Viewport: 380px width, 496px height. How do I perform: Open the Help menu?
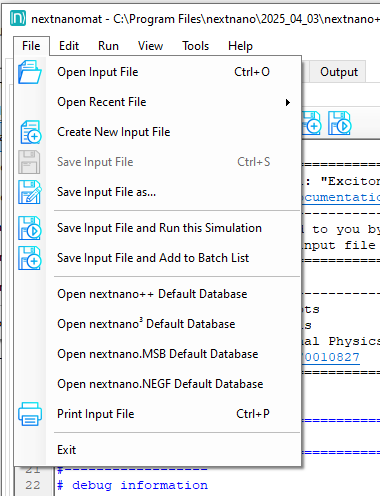pyautogui.click(x=240, y=46)
